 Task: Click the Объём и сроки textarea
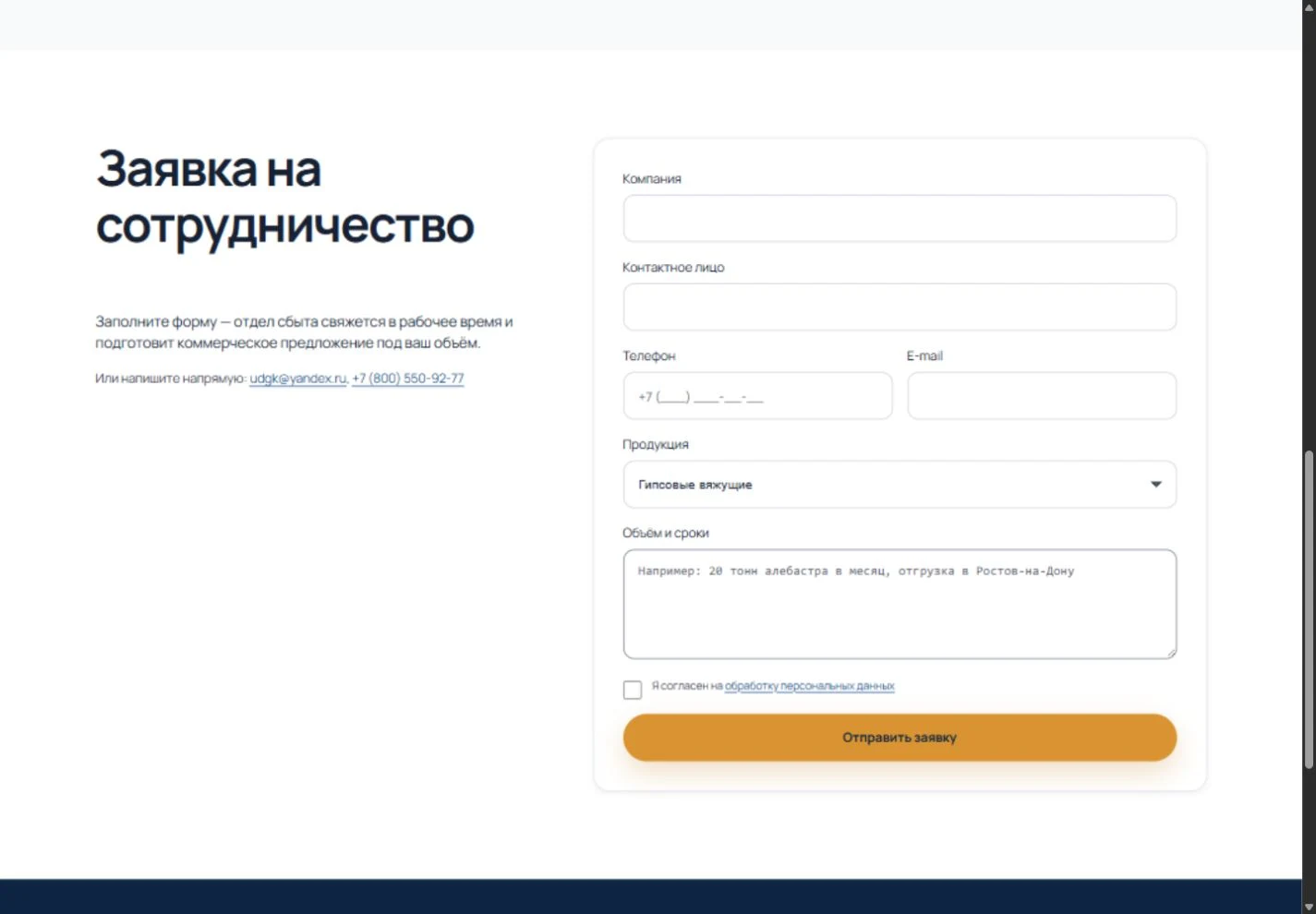point(899,605)
